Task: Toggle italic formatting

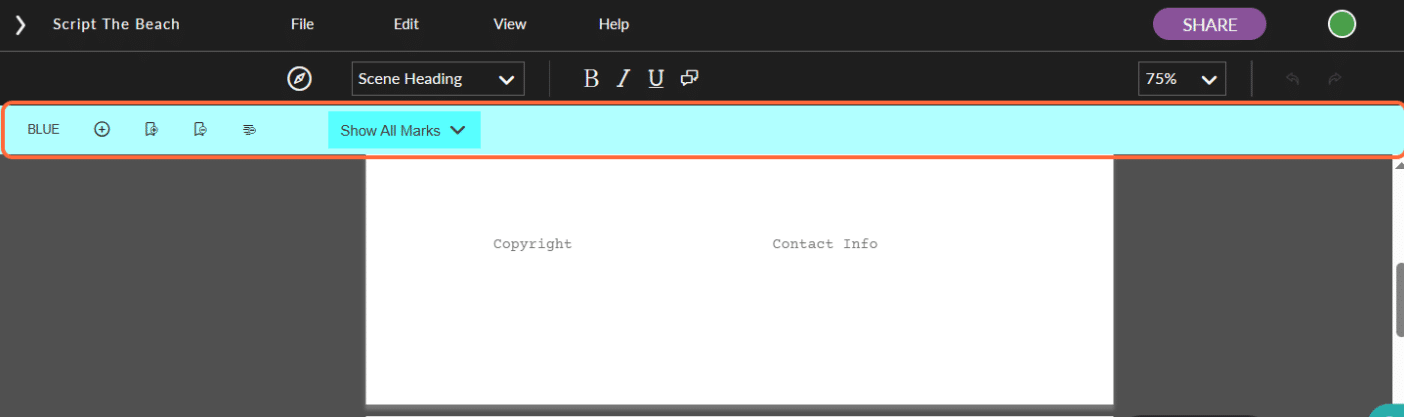Action: pyautogui.click(x=623, y=79)
